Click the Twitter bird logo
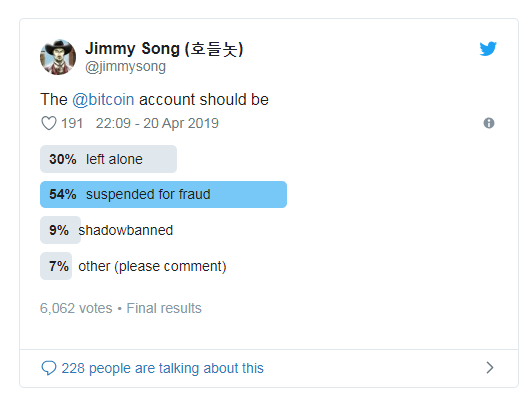The height and width of the screenshot is (404, 529). 488,49
